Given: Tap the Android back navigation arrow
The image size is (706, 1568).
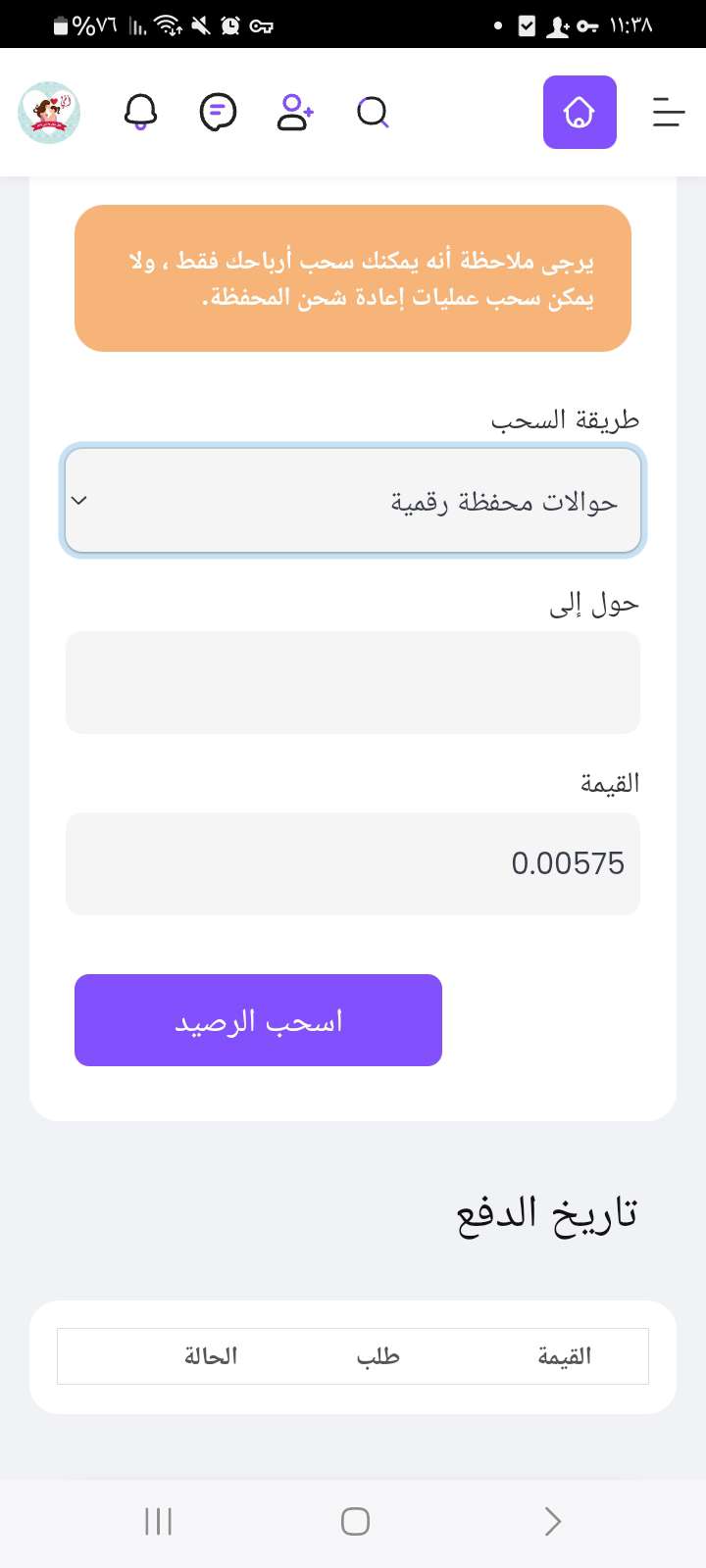Looking at the screenshot, I should (x=553, y=1521).
